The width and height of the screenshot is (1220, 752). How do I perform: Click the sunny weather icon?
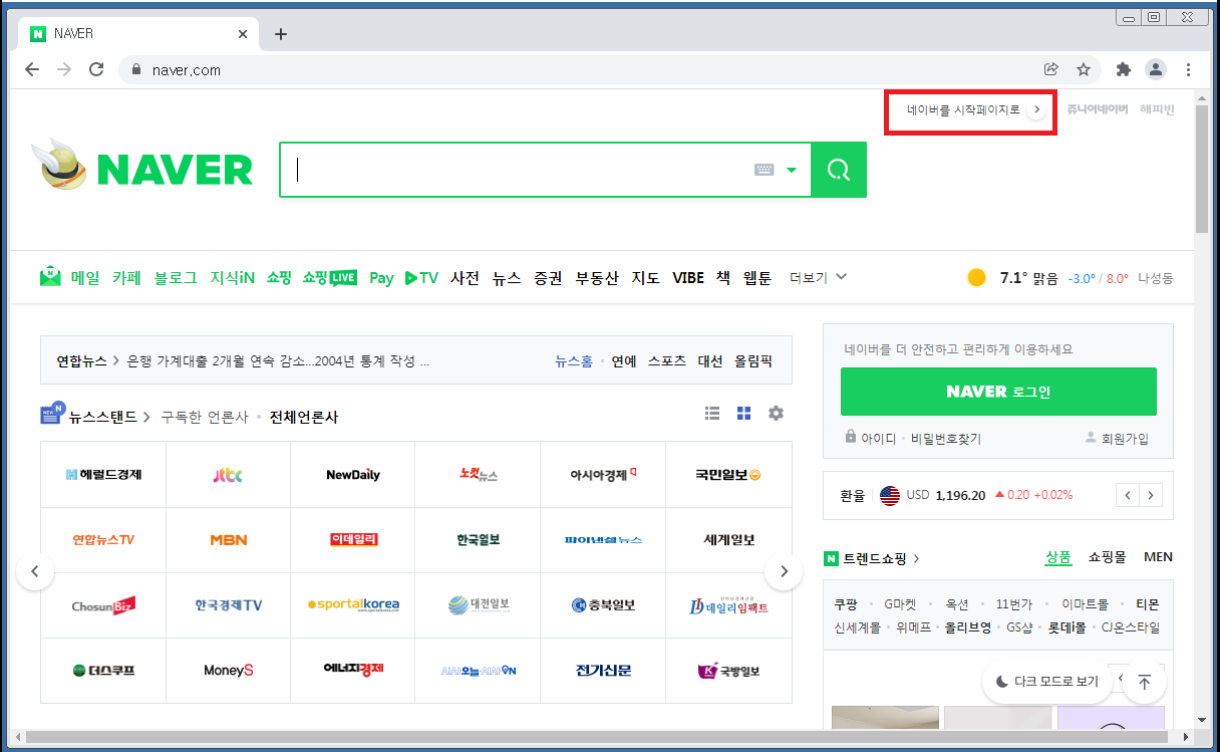click(977, 278)
